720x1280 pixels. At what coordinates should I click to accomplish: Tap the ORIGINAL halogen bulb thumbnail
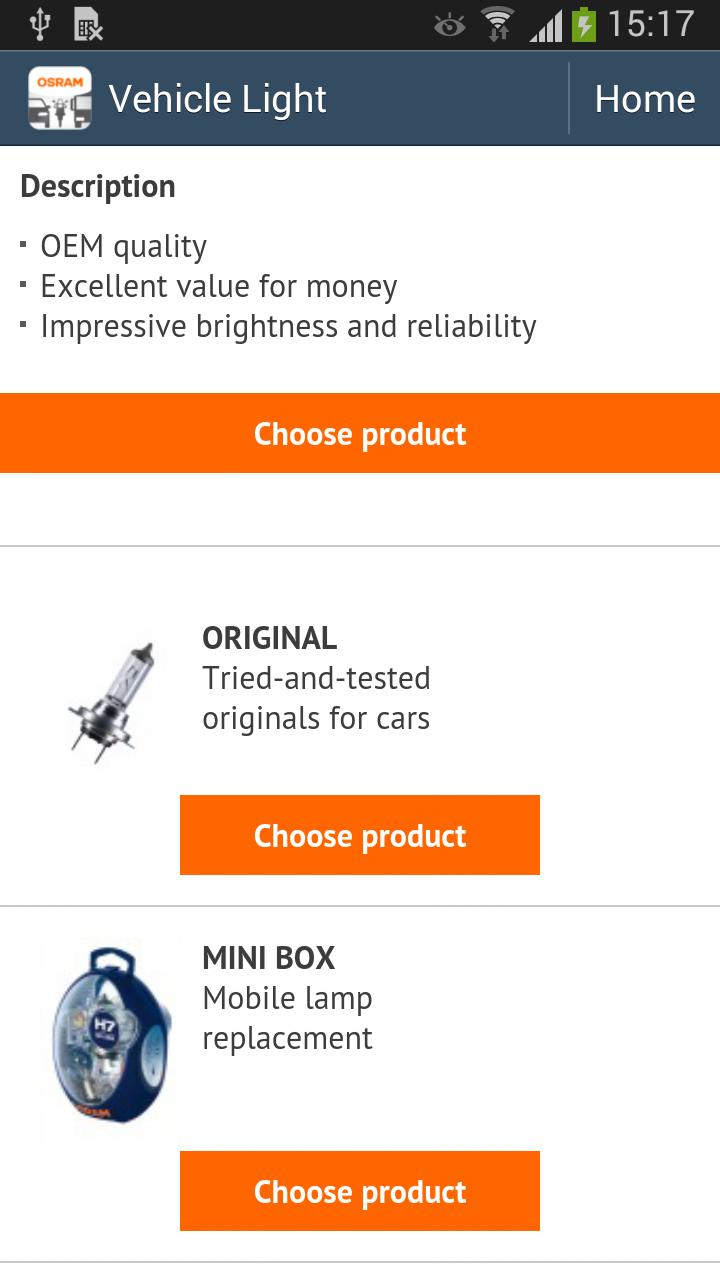[109, 699]
